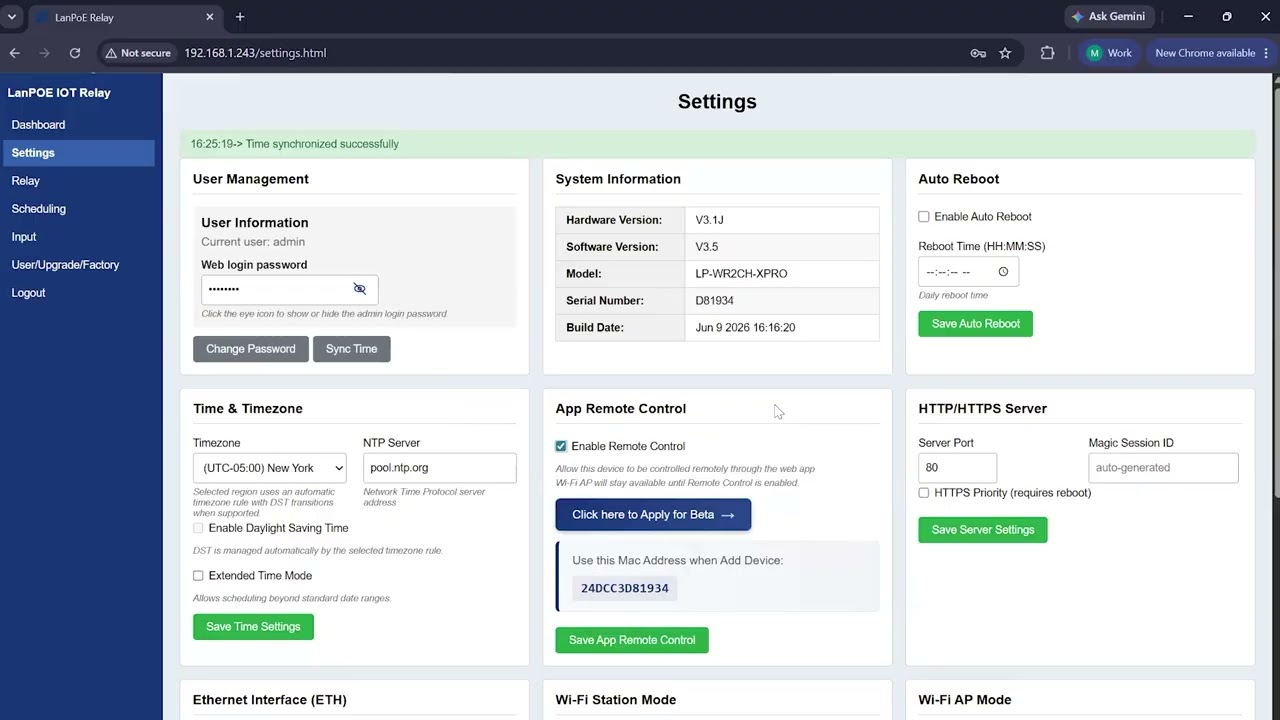Click Save Auto Reboot button

[x=976, y=324]
